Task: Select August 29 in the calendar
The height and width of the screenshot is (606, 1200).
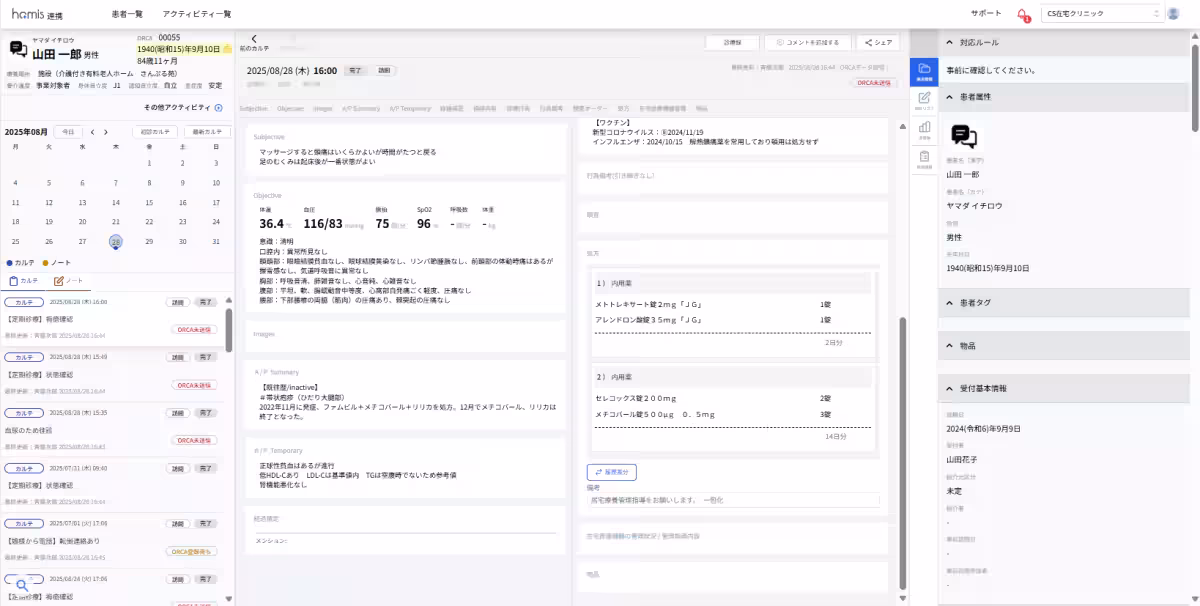Action: [149, 241]
